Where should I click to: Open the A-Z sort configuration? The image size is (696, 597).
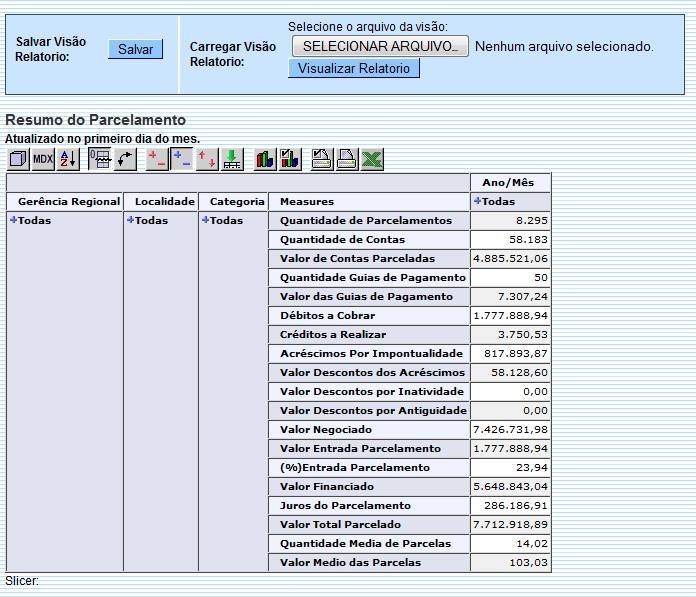point(67,159)
